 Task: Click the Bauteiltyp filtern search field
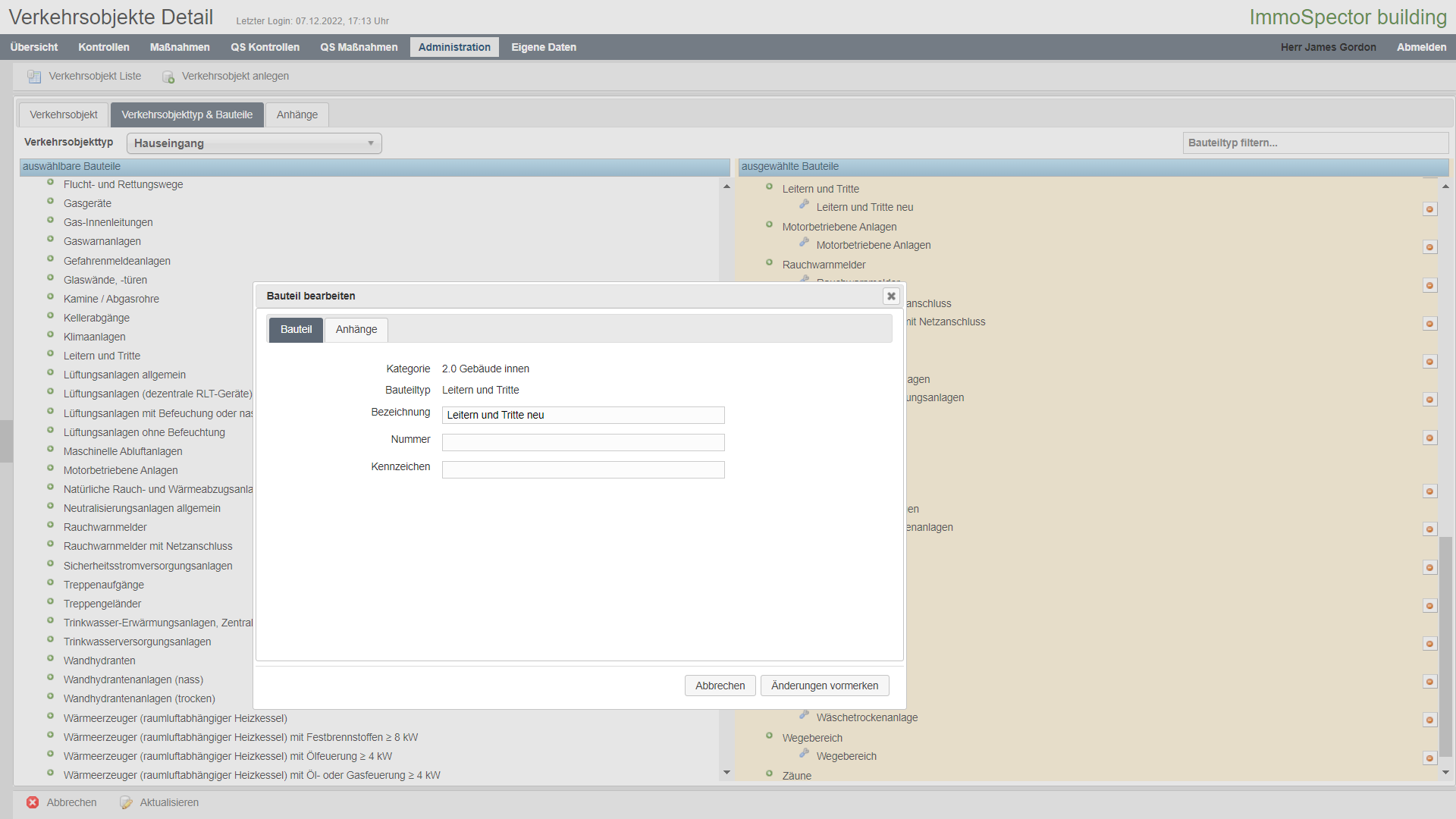1315,143
